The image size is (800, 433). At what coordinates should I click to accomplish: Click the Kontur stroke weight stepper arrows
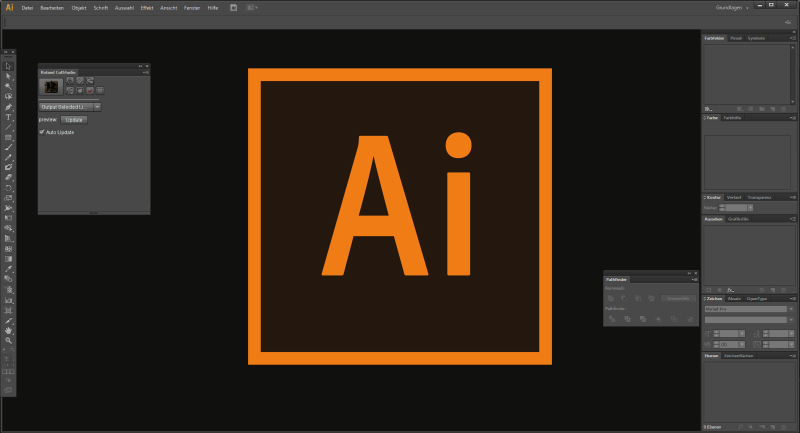point(722,208)
